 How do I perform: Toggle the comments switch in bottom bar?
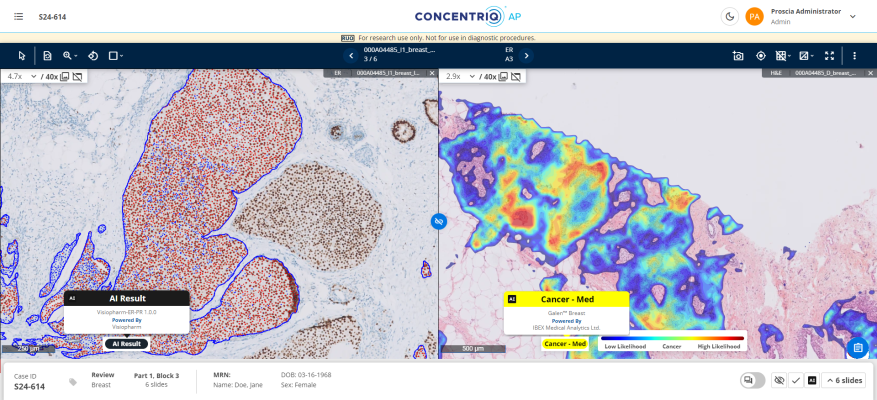coord(752,380)
